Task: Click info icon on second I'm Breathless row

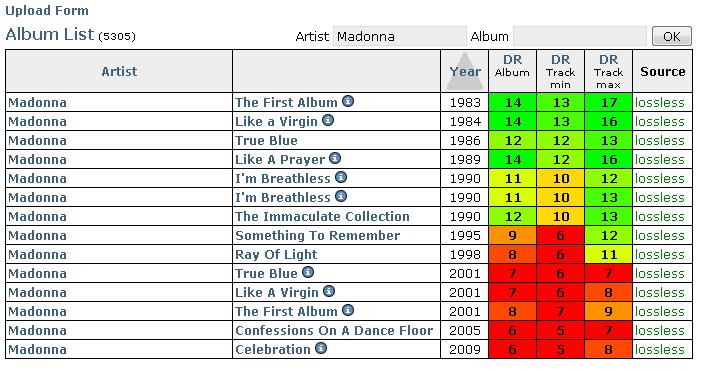Action: click(x=341, y=196)
